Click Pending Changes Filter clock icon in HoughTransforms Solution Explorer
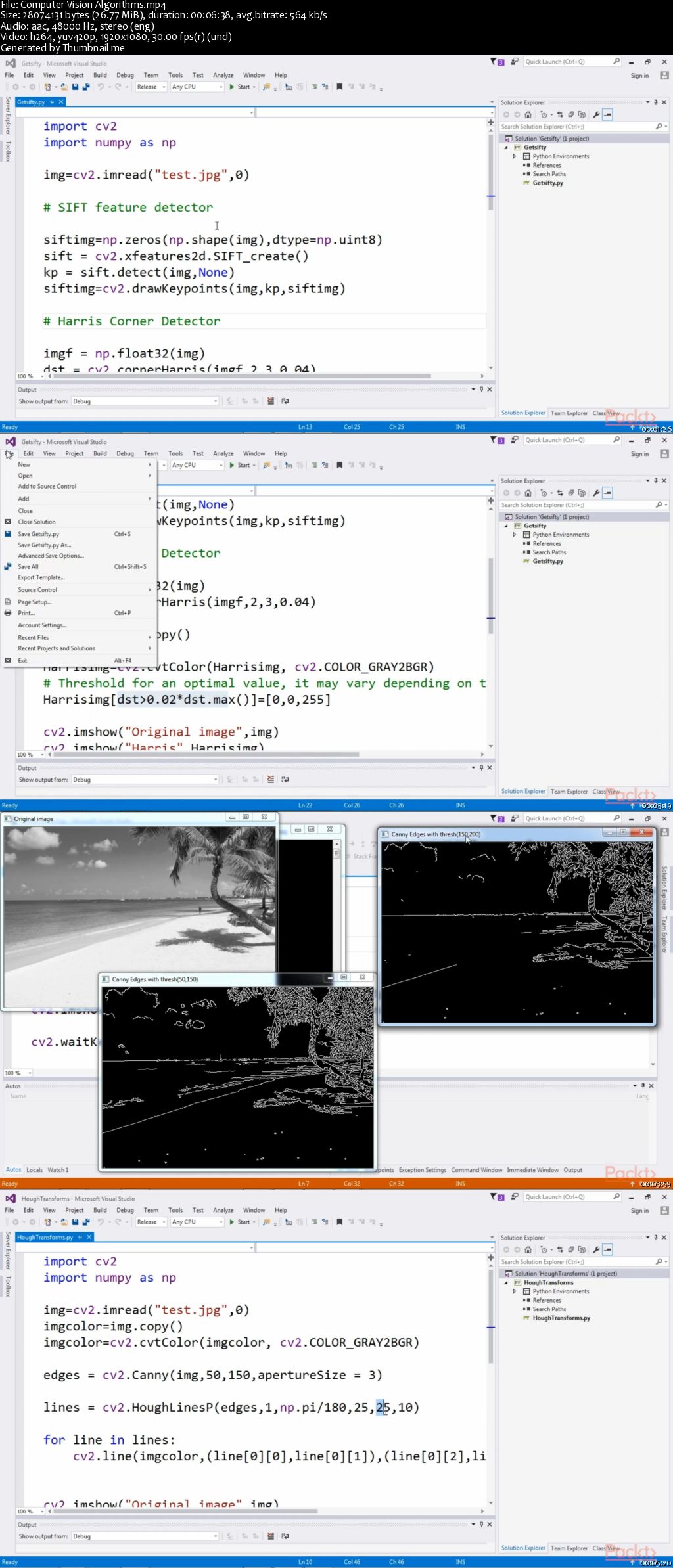 [544, 1249]
